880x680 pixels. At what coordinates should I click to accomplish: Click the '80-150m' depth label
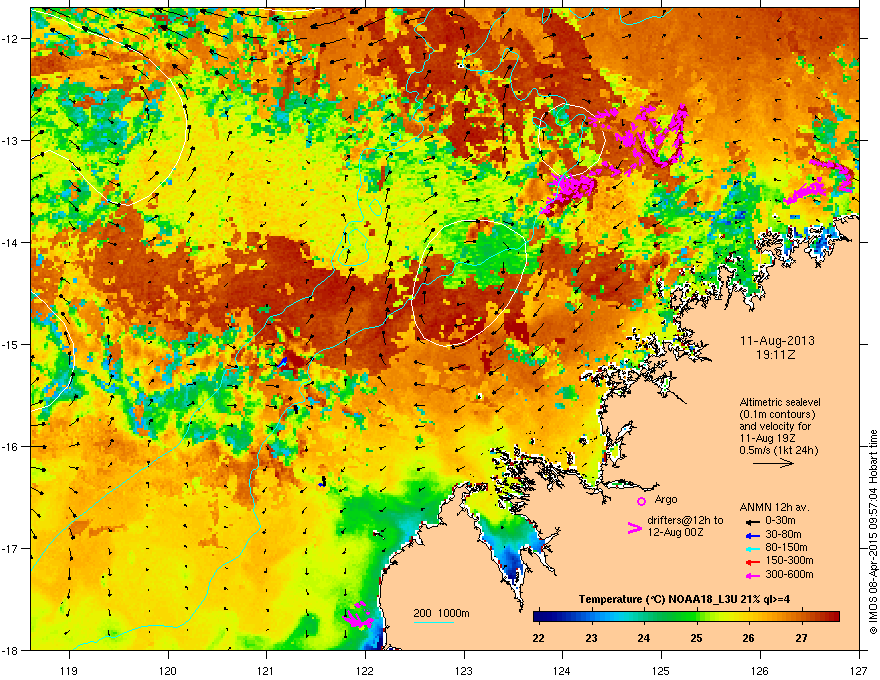point(786,547)
